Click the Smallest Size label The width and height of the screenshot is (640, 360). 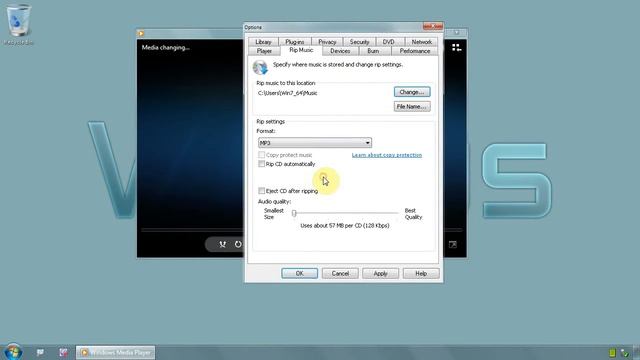(273, 214)
